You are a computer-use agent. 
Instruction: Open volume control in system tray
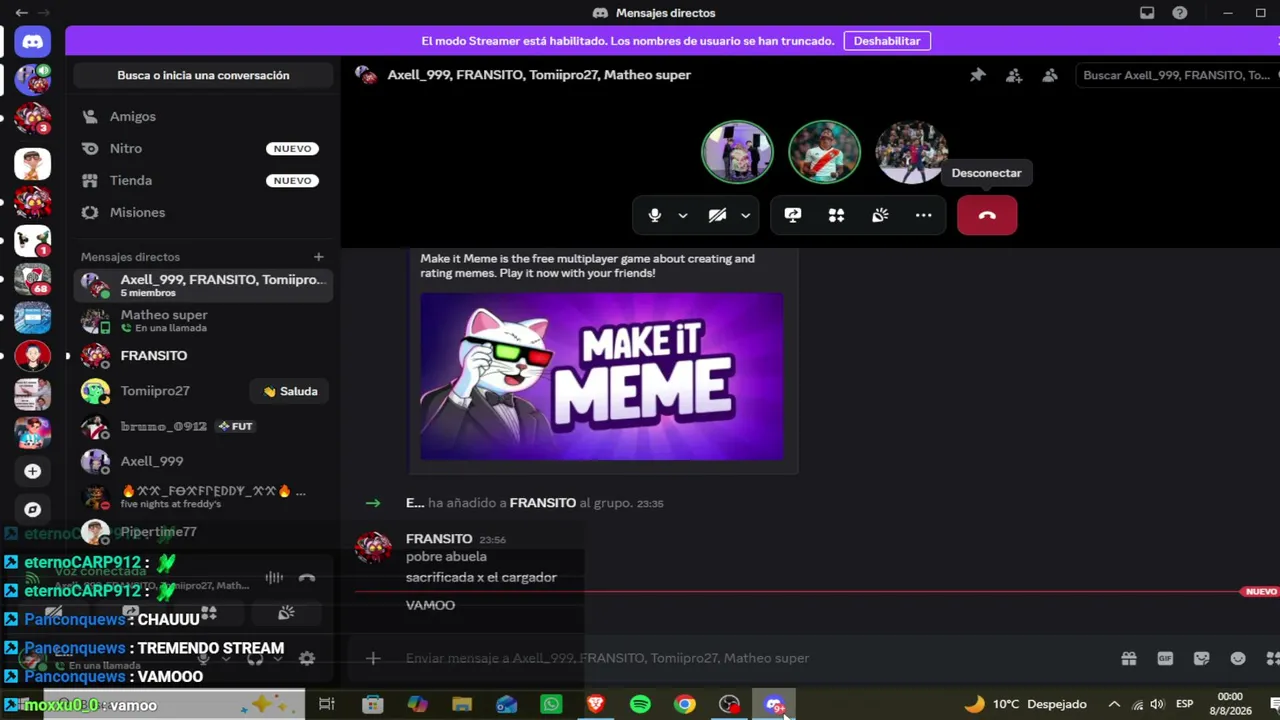[x=1157, y=704]
